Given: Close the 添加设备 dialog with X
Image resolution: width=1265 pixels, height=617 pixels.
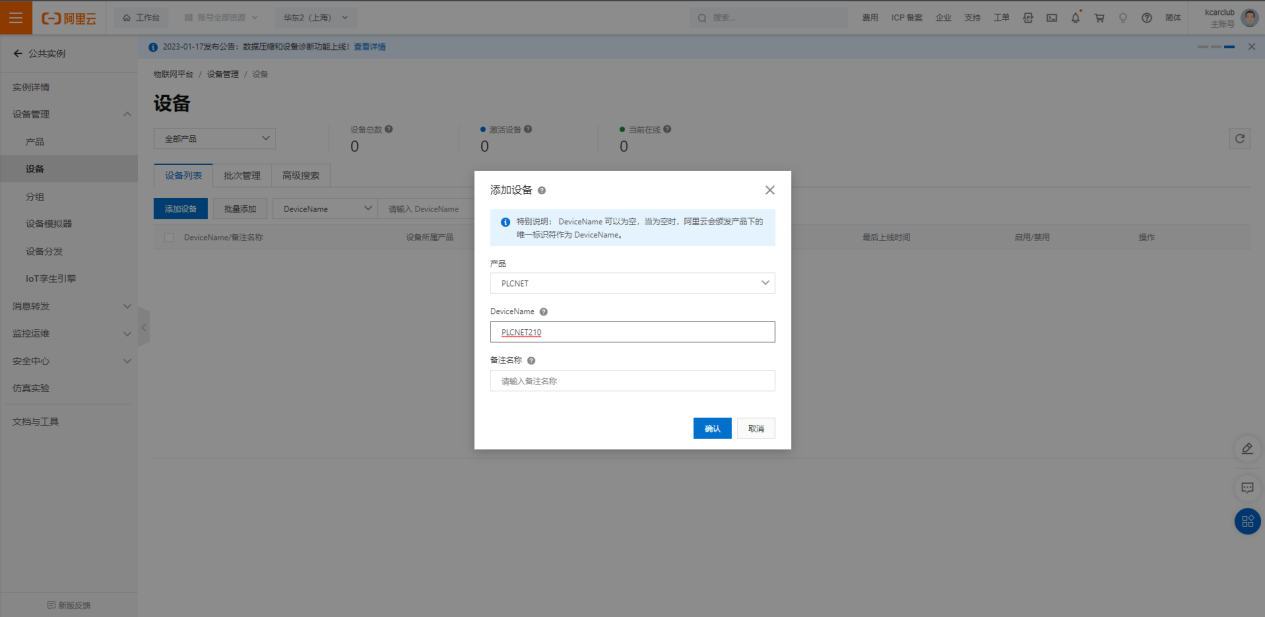Looking at the screenshot, I should click(769, 190).
